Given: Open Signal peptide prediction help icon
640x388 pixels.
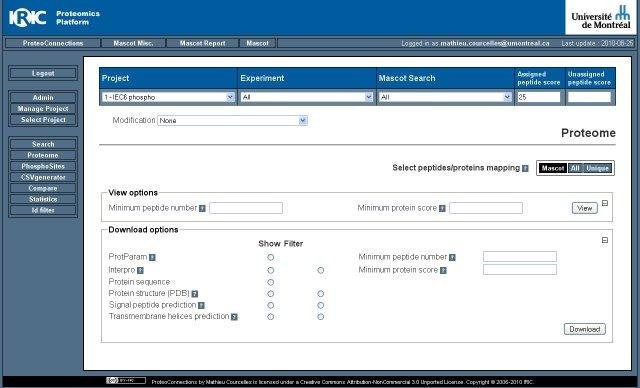Looking at the screenshot, I should click(201, 305).
